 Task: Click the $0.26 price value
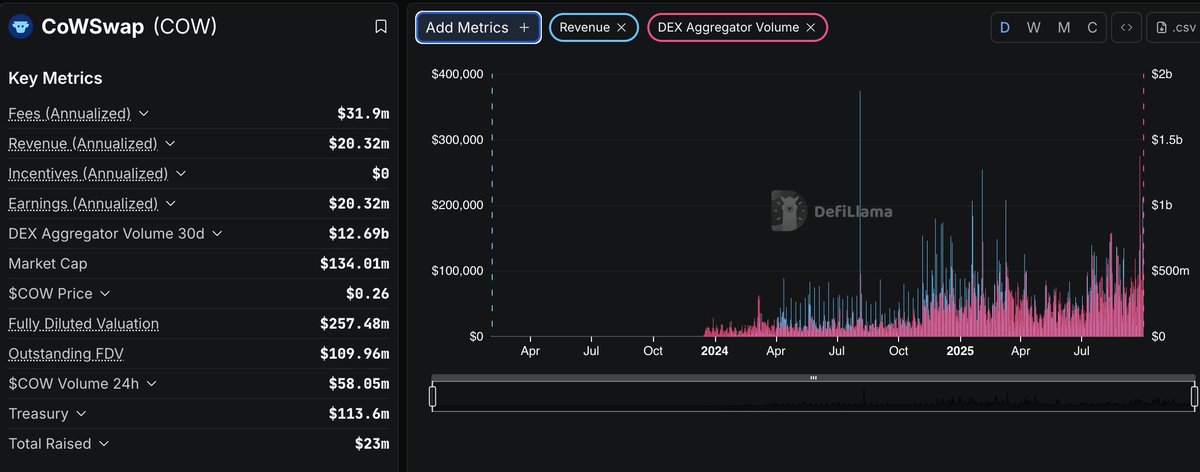tap(367, 294)
